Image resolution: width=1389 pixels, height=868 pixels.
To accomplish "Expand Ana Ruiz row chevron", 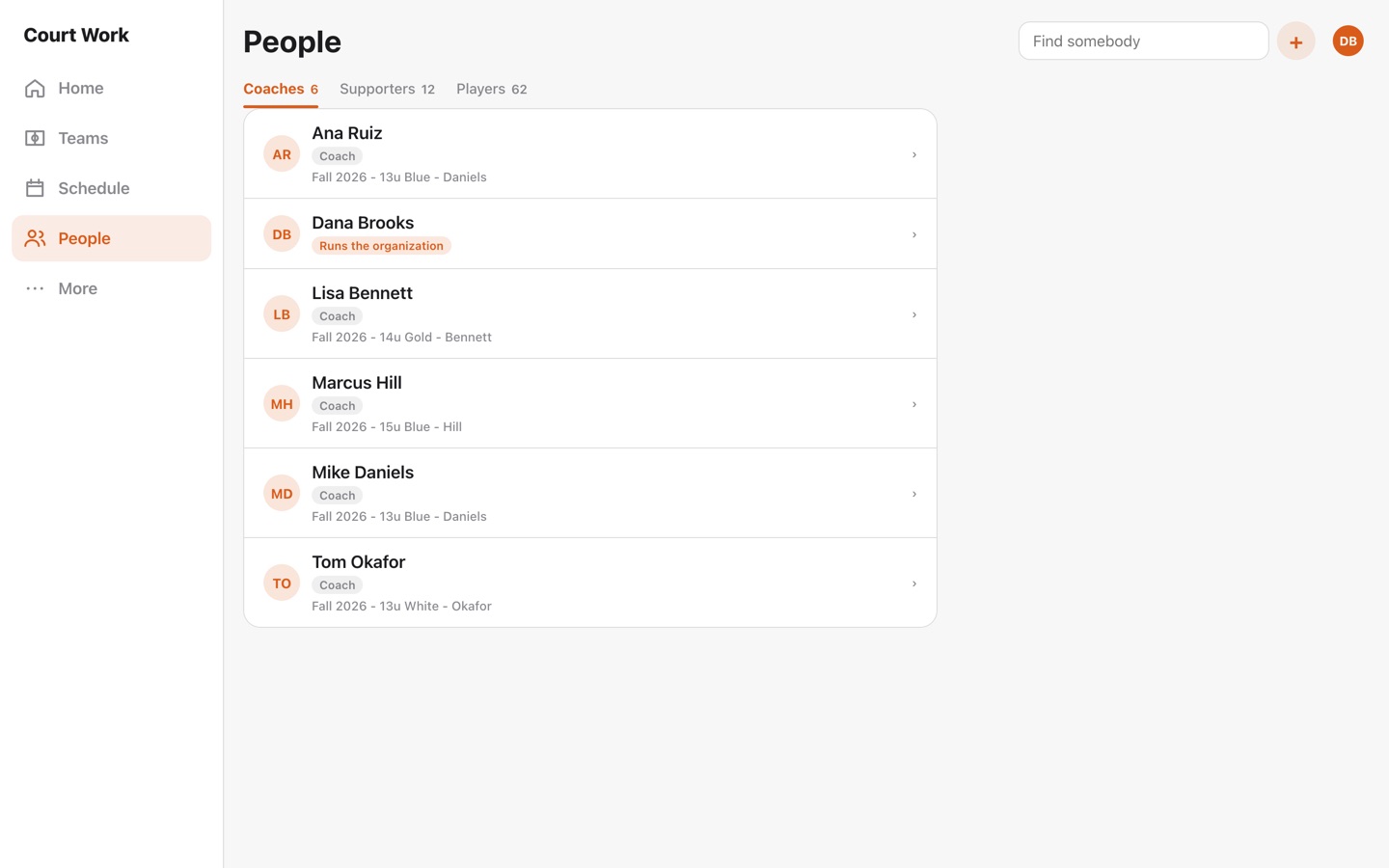I will pos(914,154).
